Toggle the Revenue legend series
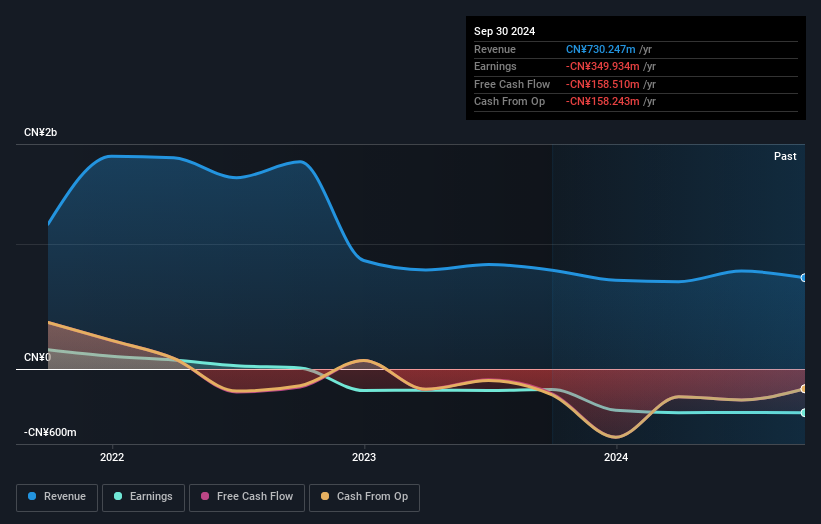Screen dimensions: 821x524 point(57,497)
